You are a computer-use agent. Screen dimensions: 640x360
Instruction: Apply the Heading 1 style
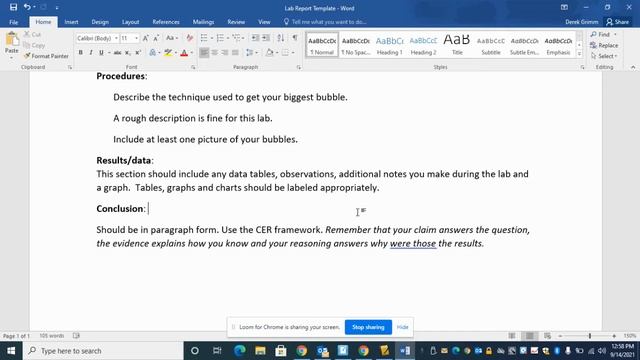(389, 45)
